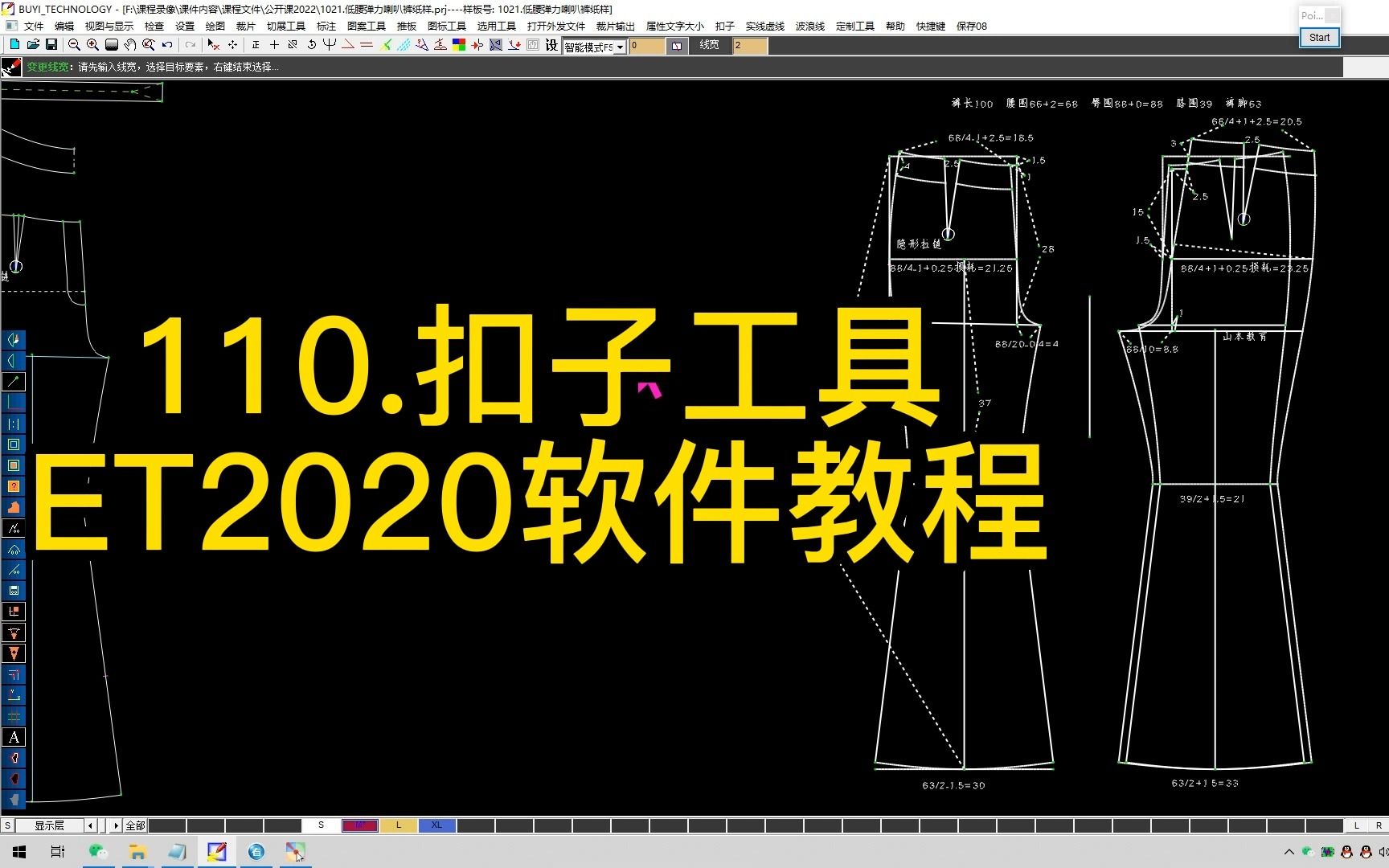Select the delete element tool with red X
The width and height of the screenshot is (1389, 868).
click(x=213, y=45)
